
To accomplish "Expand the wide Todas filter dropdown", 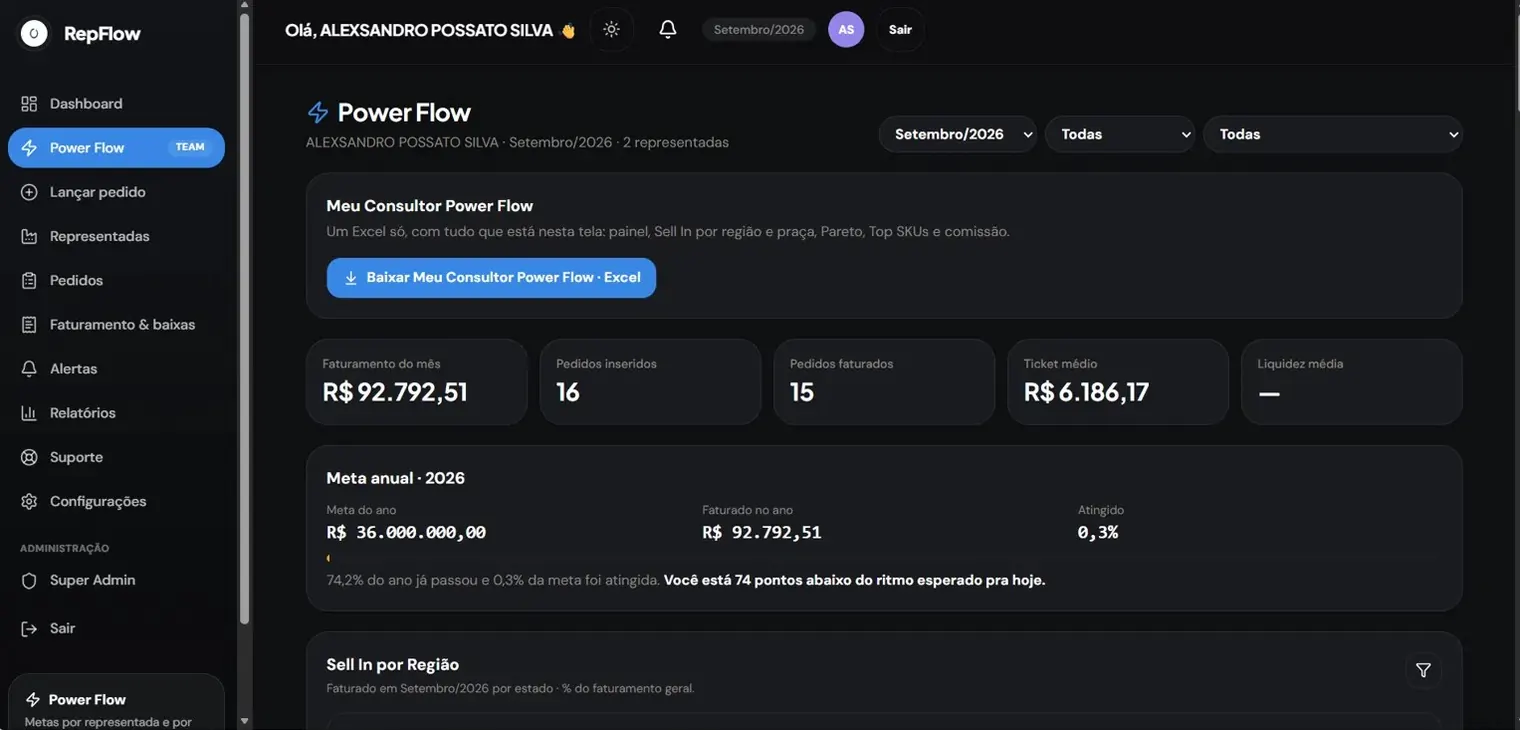I will [1333, 134].
